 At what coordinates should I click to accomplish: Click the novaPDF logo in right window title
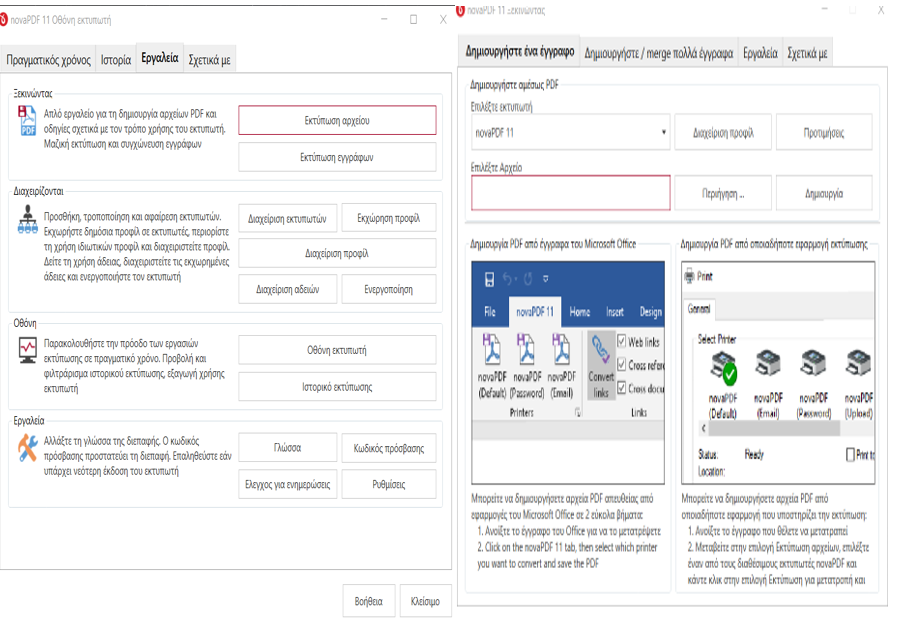pyautogui.click(x=461, y=10)
